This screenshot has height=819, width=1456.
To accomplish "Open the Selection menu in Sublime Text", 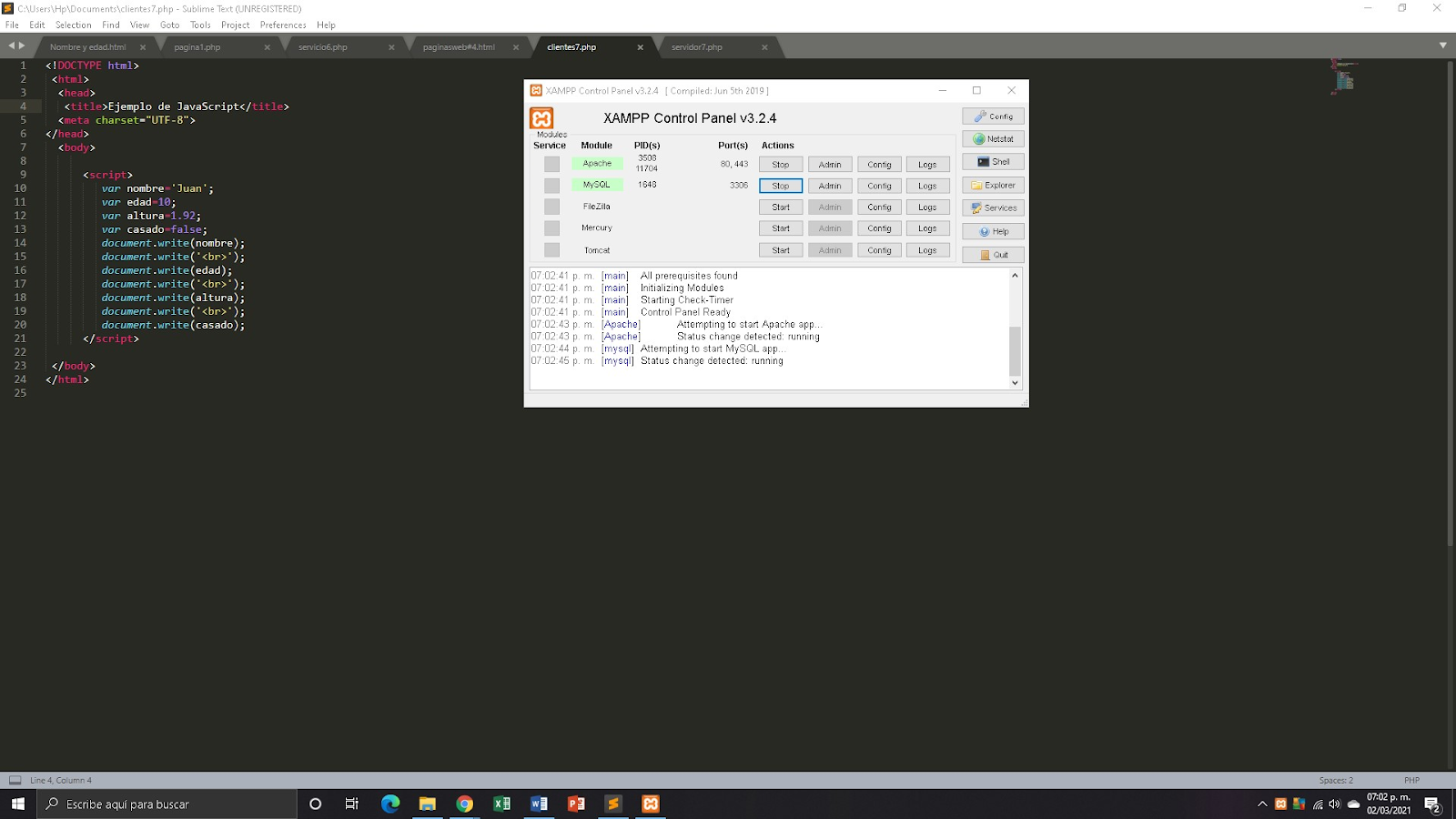I will 73,25.
